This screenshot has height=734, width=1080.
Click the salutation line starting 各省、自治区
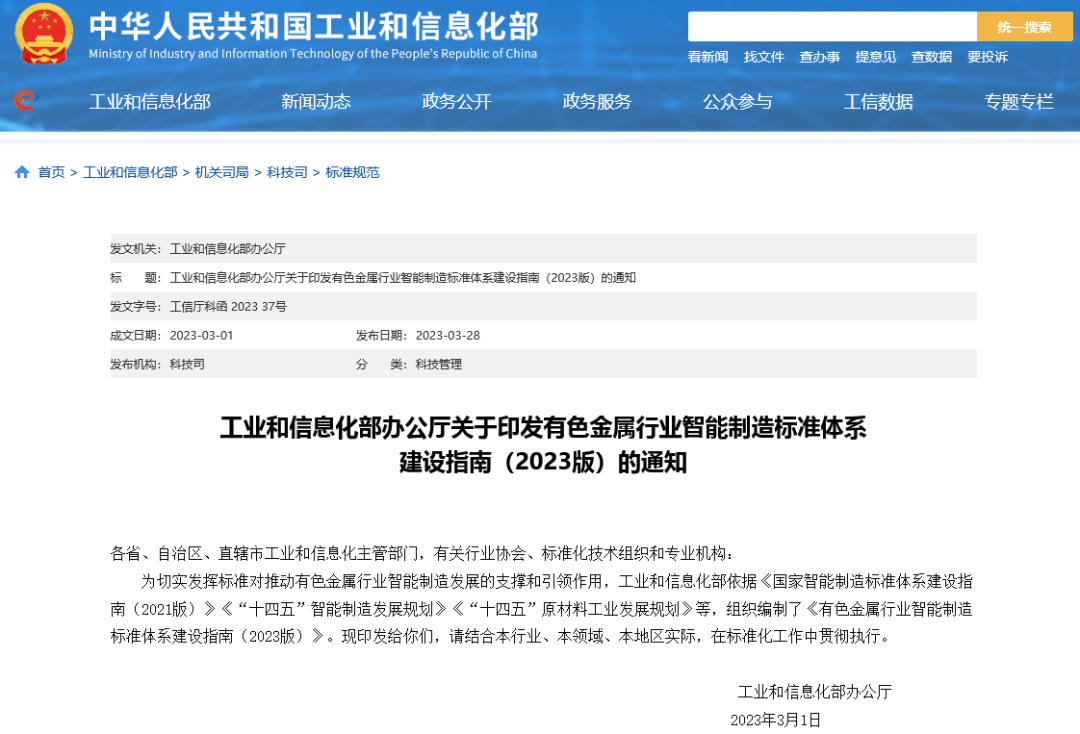422,553
